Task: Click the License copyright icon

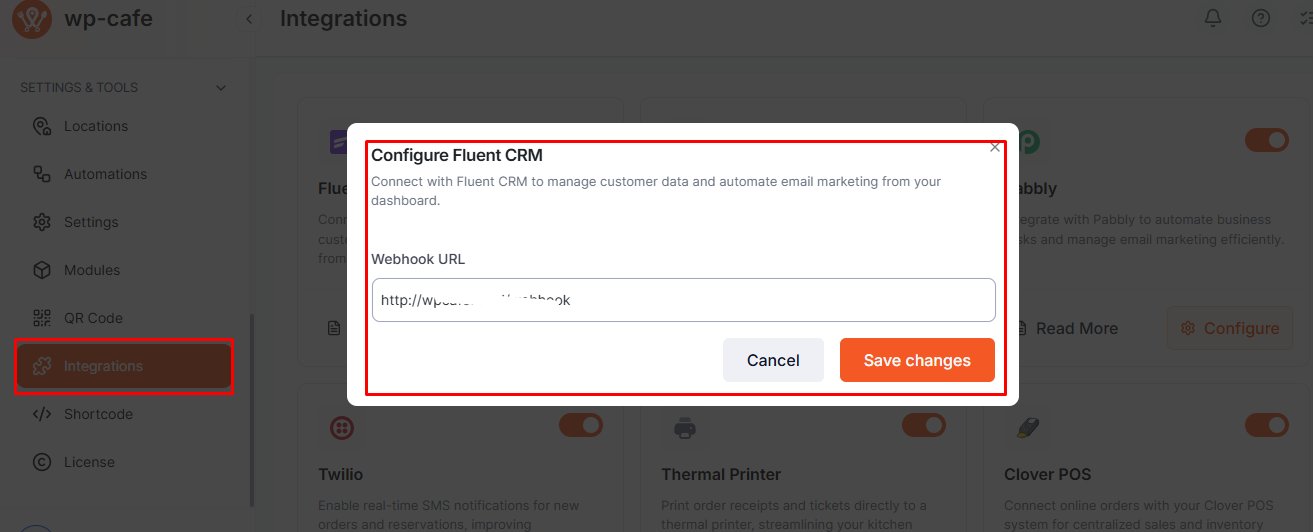Action: click(41, 462)
